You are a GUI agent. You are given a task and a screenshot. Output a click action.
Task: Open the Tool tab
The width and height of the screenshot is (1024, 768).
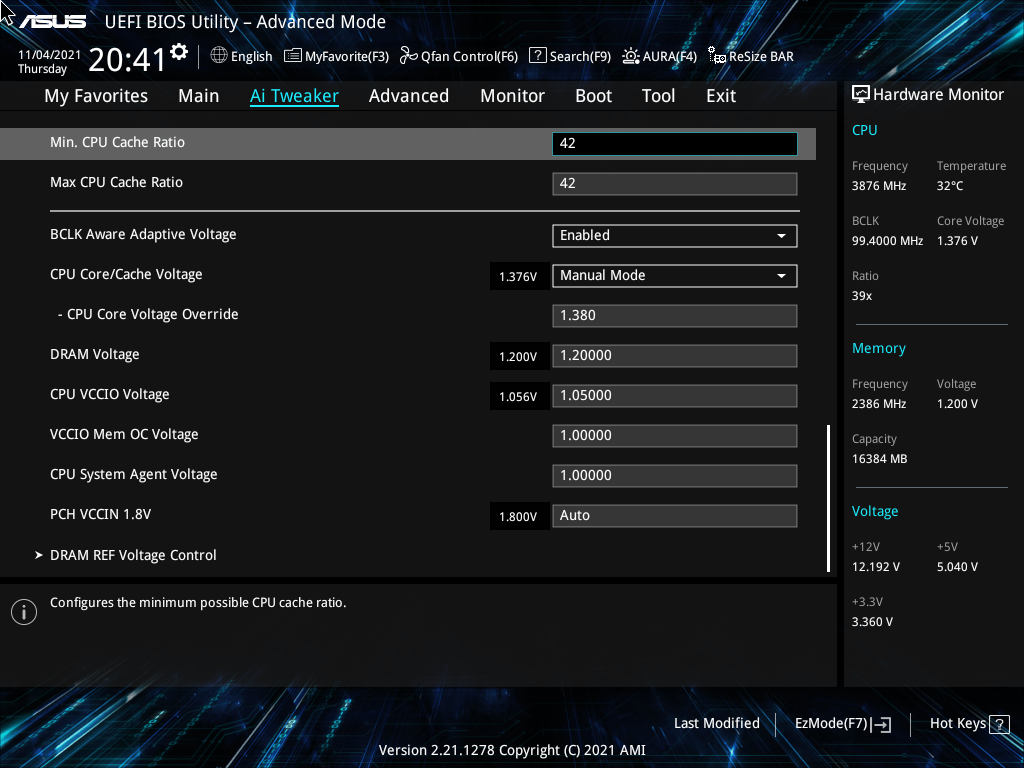[658, 96]
